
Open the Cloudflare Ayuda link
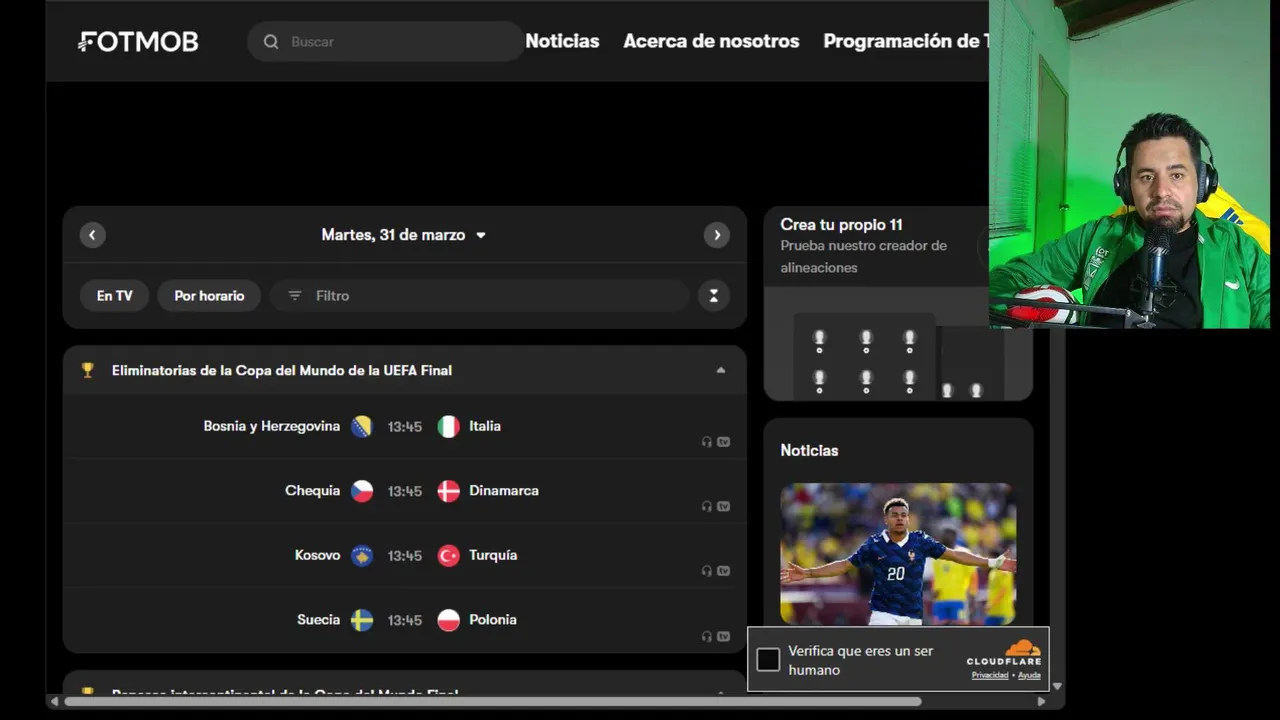pos(1029,676)
